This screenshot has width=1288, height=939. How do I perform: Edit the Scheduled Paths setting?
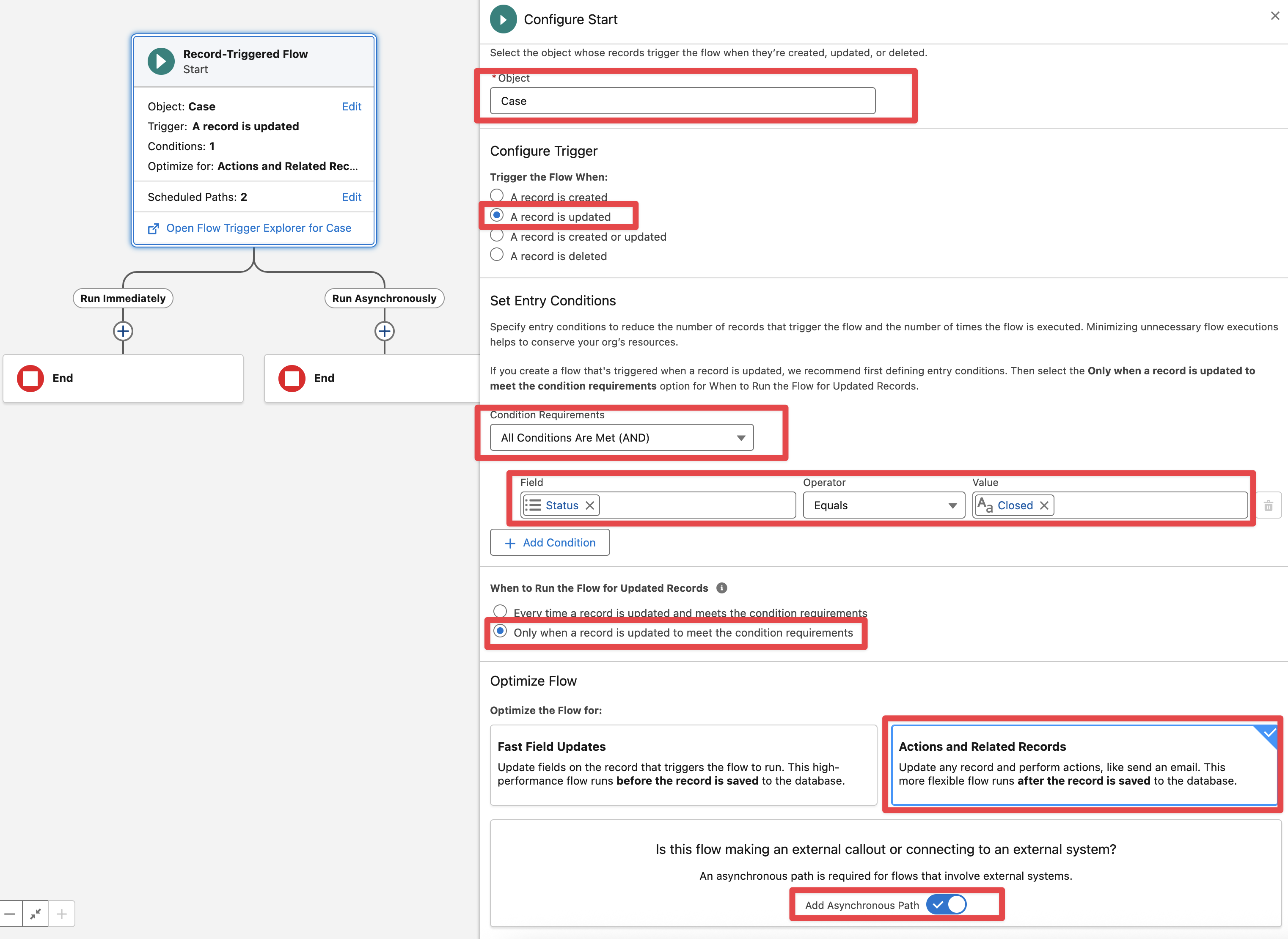point(352,197)
